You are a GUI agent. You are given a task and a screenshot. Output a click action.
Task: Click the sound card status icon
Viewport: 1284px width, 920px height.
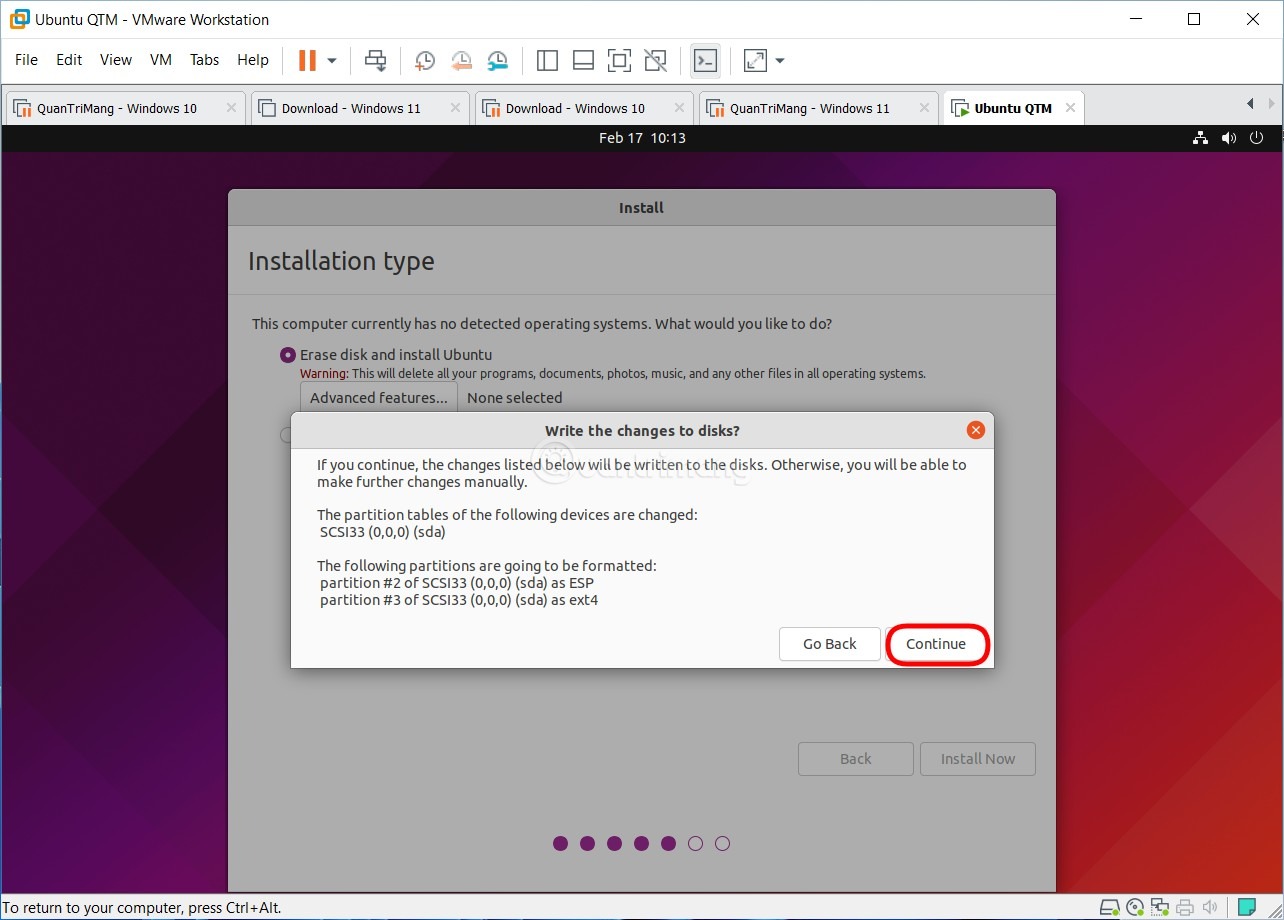[1210, 908]
